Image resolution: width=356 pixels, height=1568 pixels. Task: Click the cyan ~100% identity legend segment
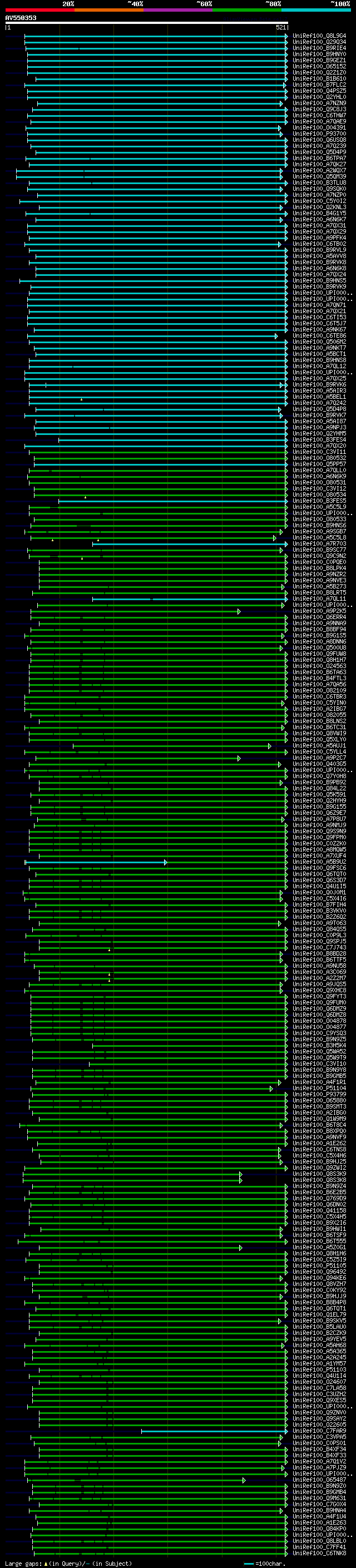click(316, 10)
